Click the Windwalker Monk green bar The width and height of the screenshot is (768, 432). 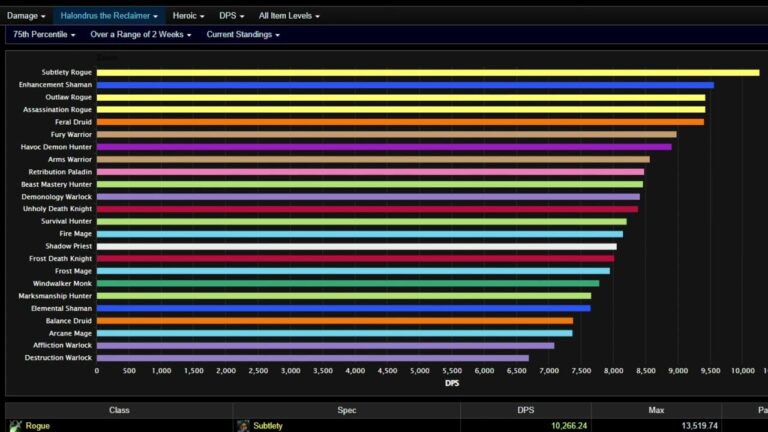coord(348,284)
